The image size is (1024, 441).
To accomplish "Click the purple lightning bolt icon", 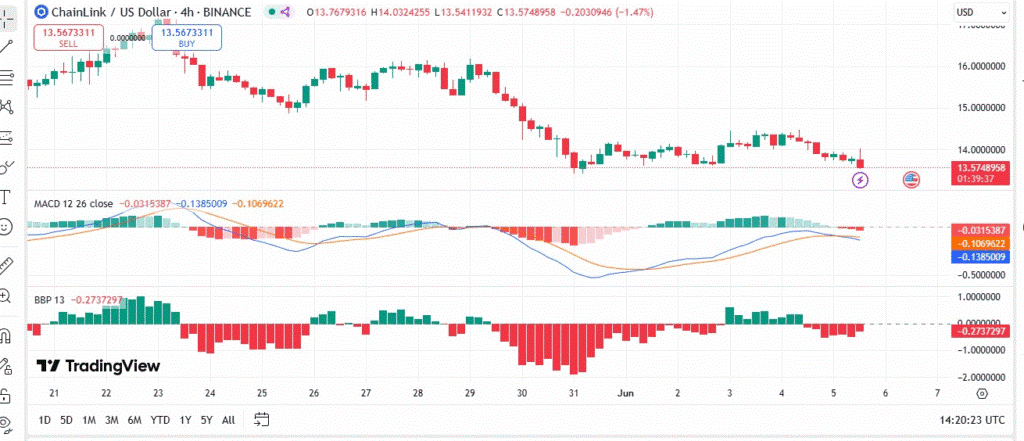I will tap(861, 180).
